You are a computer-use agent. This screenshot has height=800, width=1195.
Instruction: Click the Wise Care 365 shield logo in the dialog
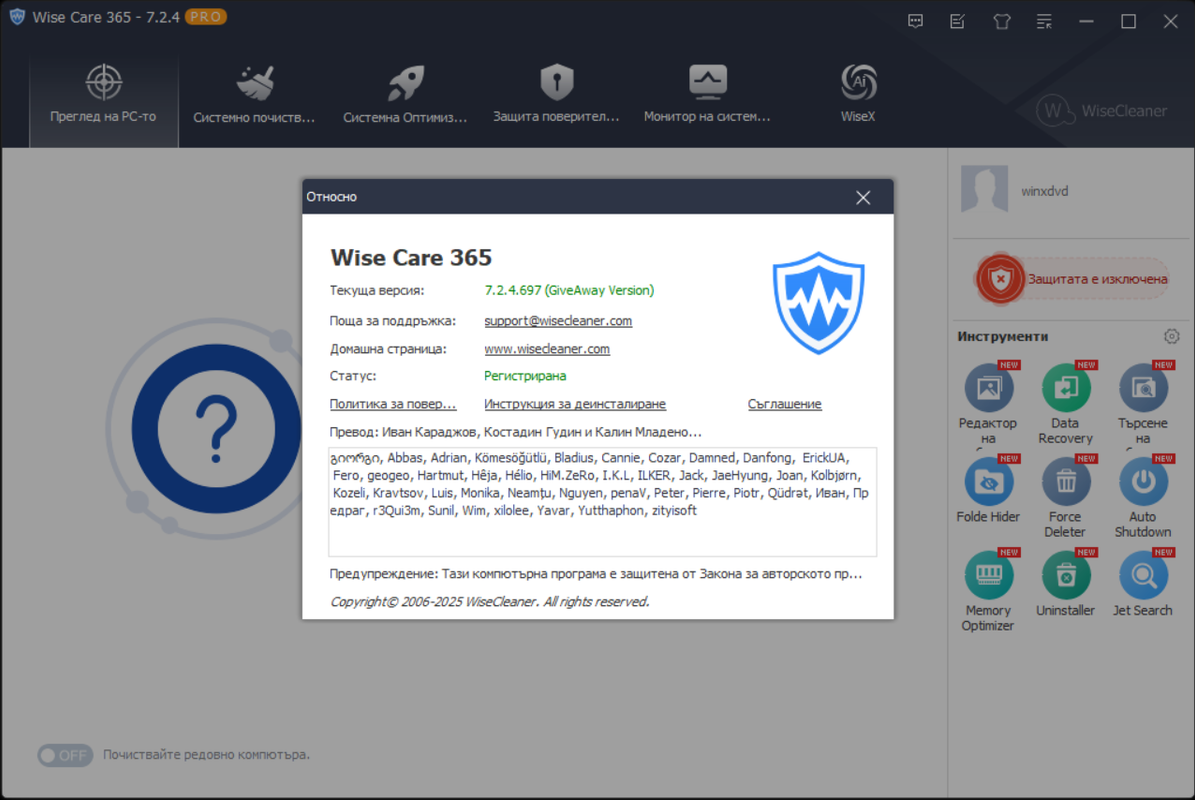click(x=819, y=303)
